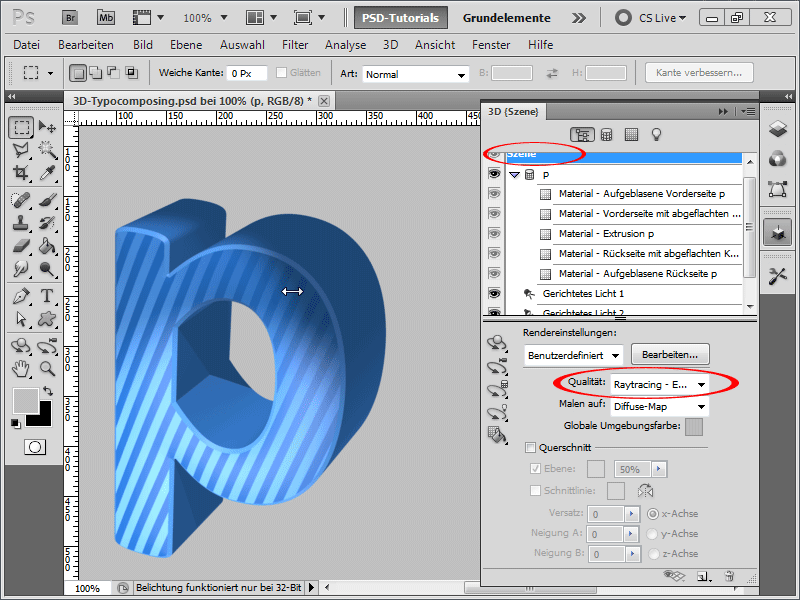Toggle the Schnittlinie checkbox

[535, 490]
